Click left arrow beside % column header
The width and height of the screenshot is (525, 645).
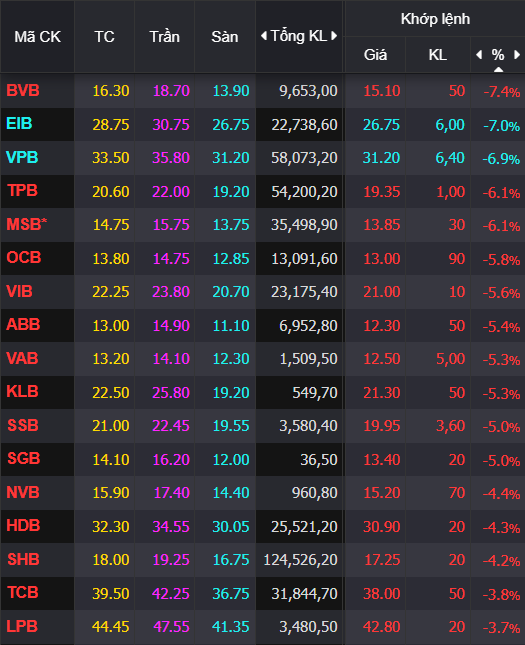pyautogui.click(x=479, y=54)
